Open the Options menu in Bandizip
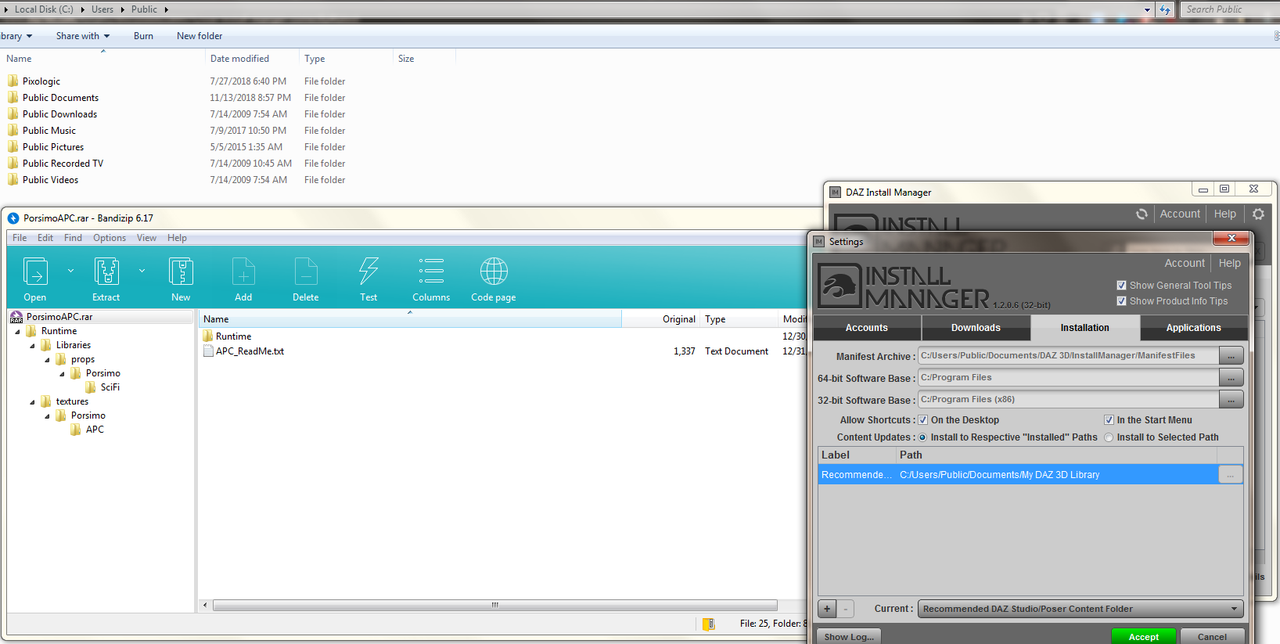The width and height of the screenshot is (1280, 644). click(110, 238)
